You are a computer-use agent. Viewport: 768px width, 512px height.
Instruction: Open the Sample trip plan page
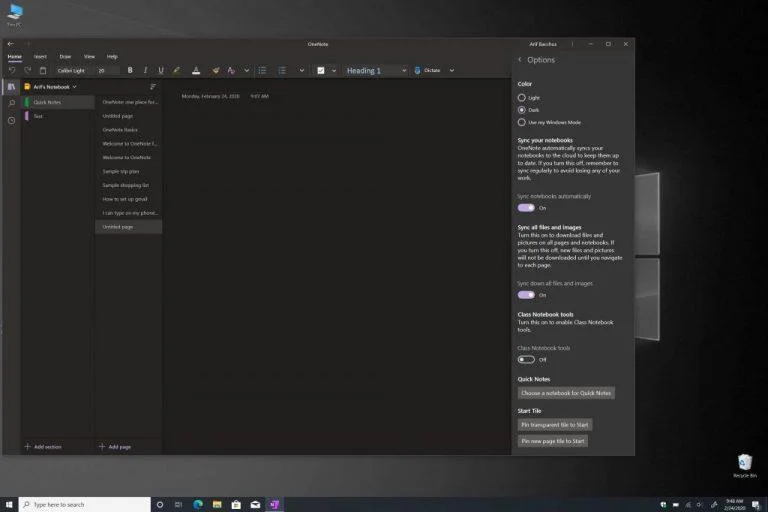(128, 171)
